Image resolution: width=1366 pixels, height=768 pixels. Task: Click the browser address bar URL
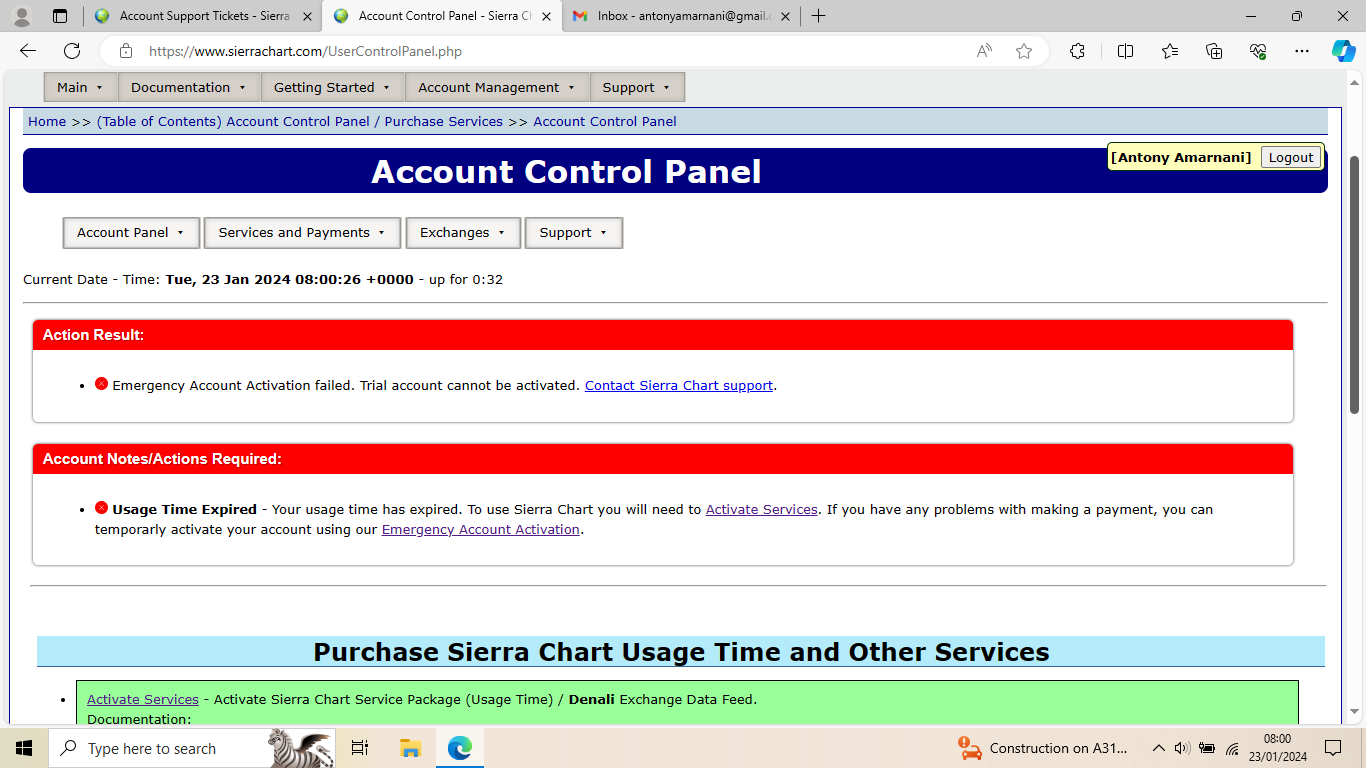305,51
